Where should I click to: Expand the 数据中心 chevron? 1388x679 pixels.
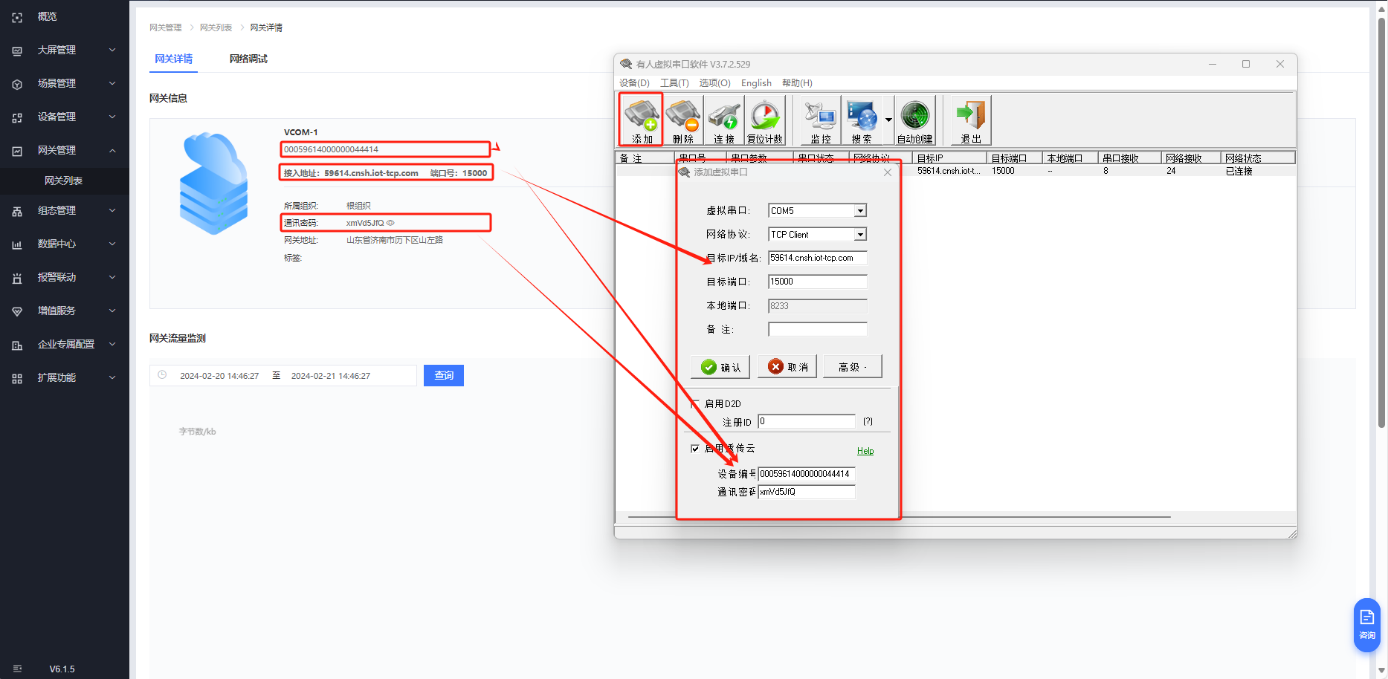coord(112,244)
